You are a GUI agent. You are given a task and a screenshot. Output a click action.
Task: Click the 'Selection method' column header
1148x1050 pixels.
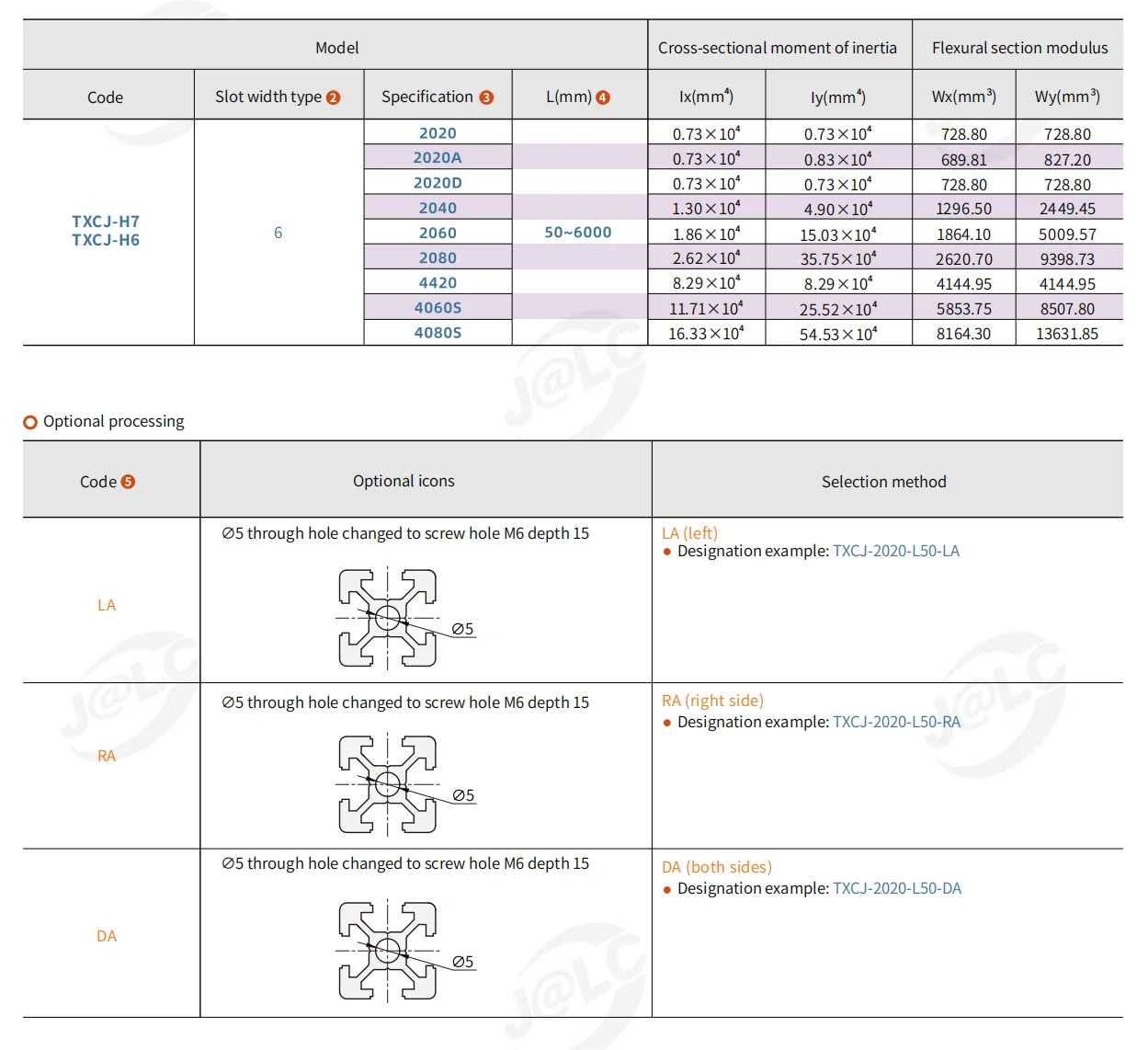884,482
